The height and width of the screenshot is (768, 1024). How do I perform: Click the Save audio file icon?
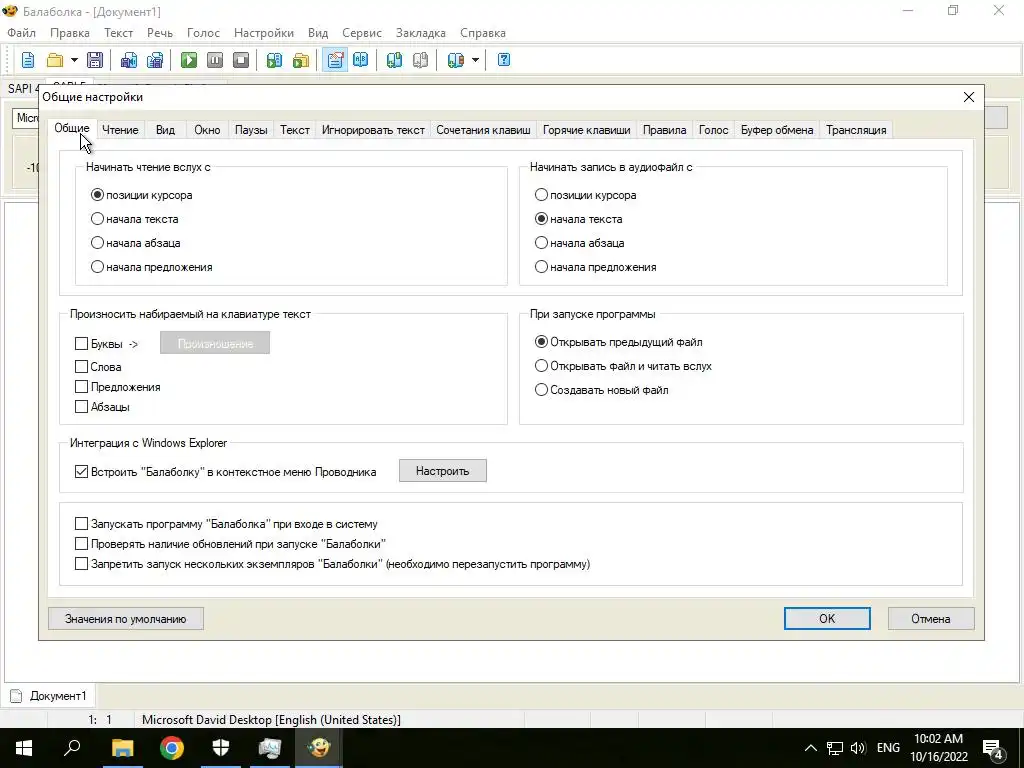click(129, 60)
